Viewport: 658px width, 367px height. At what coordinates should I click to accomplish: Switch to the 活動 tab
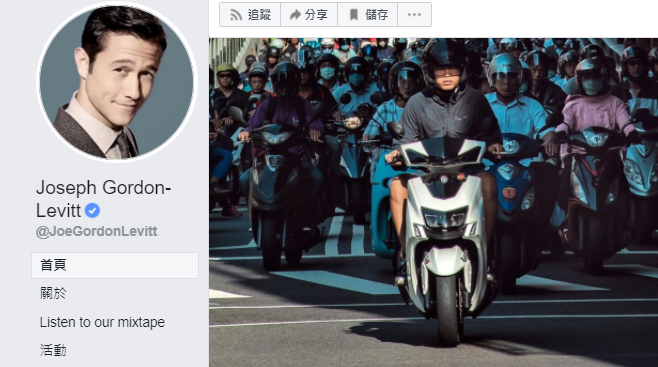[53, 350]
